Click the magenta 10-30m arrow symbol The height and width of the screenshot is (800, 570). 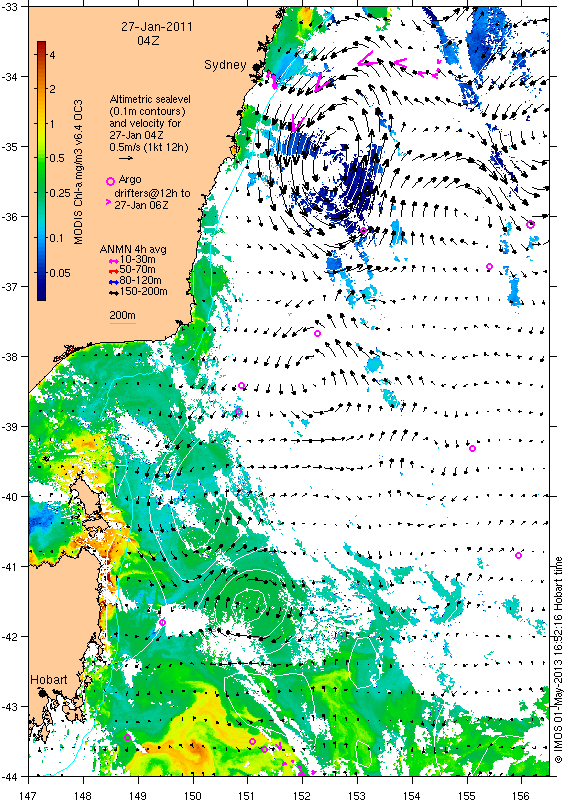pyautogui.click(x=114, y=260)
